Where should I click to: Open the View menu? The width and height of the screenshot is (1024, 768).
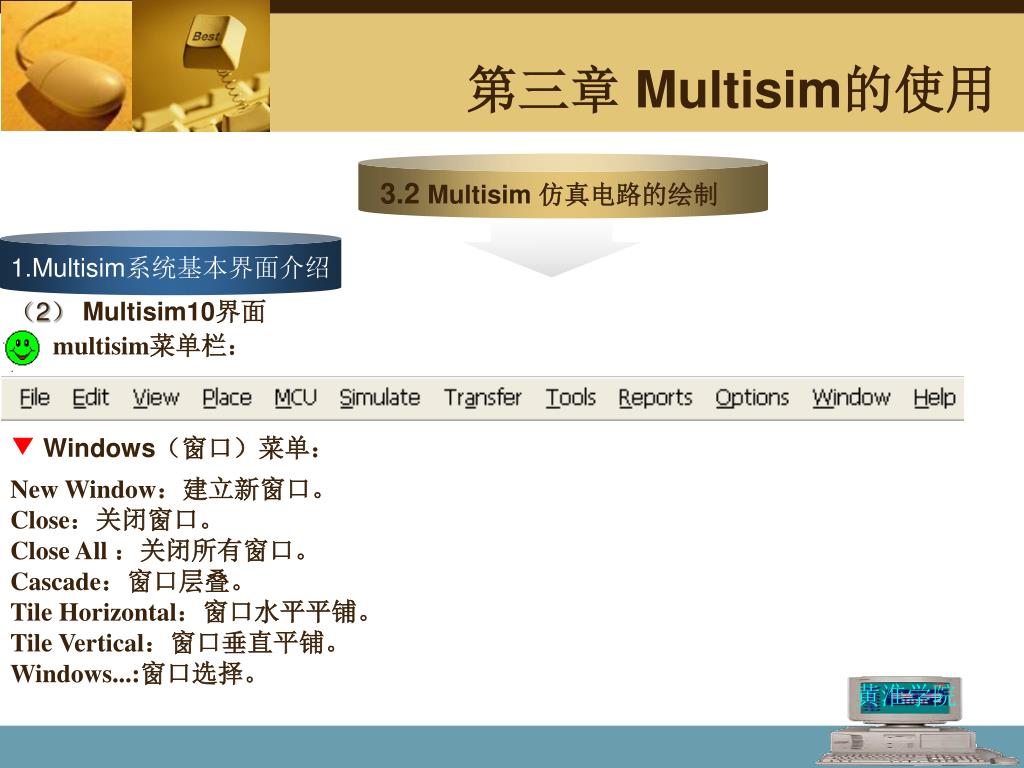click(156, 397)
